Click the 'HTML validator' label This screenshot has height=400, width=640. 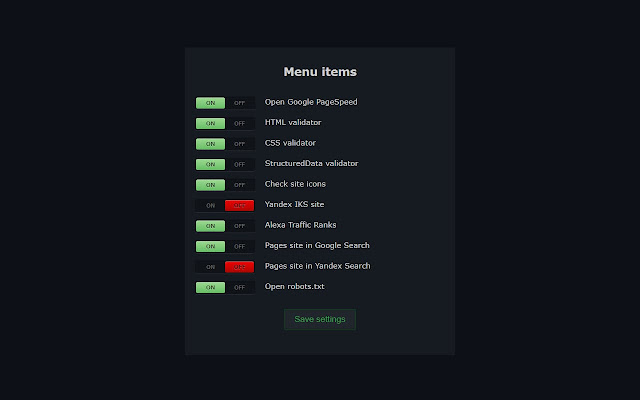pos(293,122)
